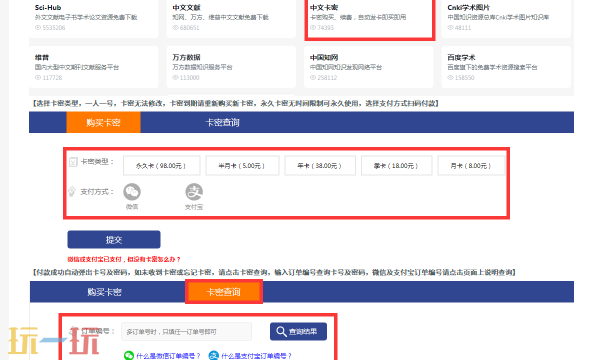Click the view count 48111

(x=463, y=28)
